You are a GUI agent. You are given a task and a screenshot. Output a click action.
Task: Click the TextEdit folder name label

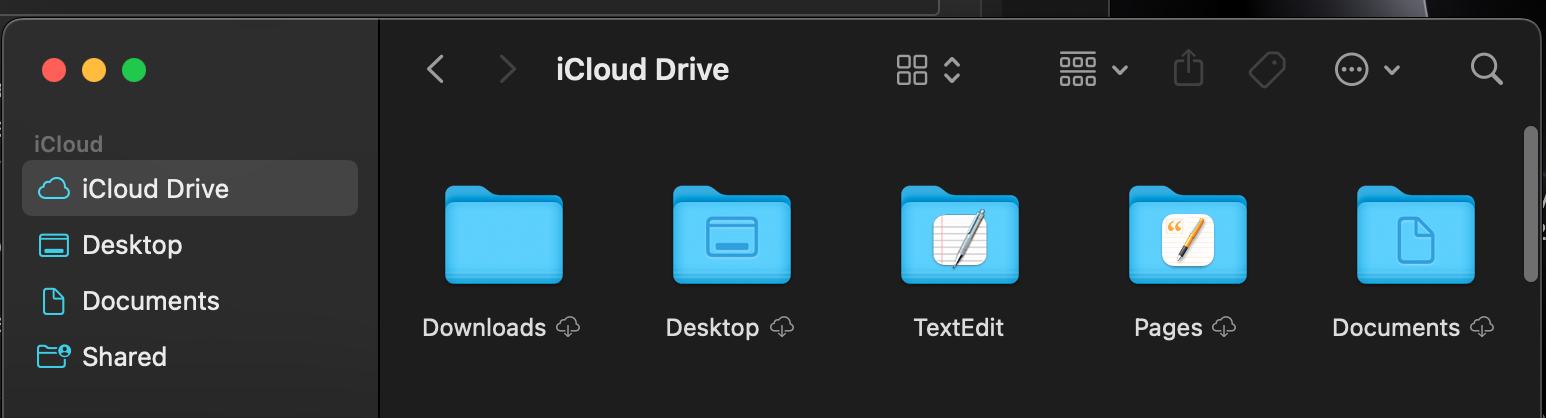tap(959, 328)
